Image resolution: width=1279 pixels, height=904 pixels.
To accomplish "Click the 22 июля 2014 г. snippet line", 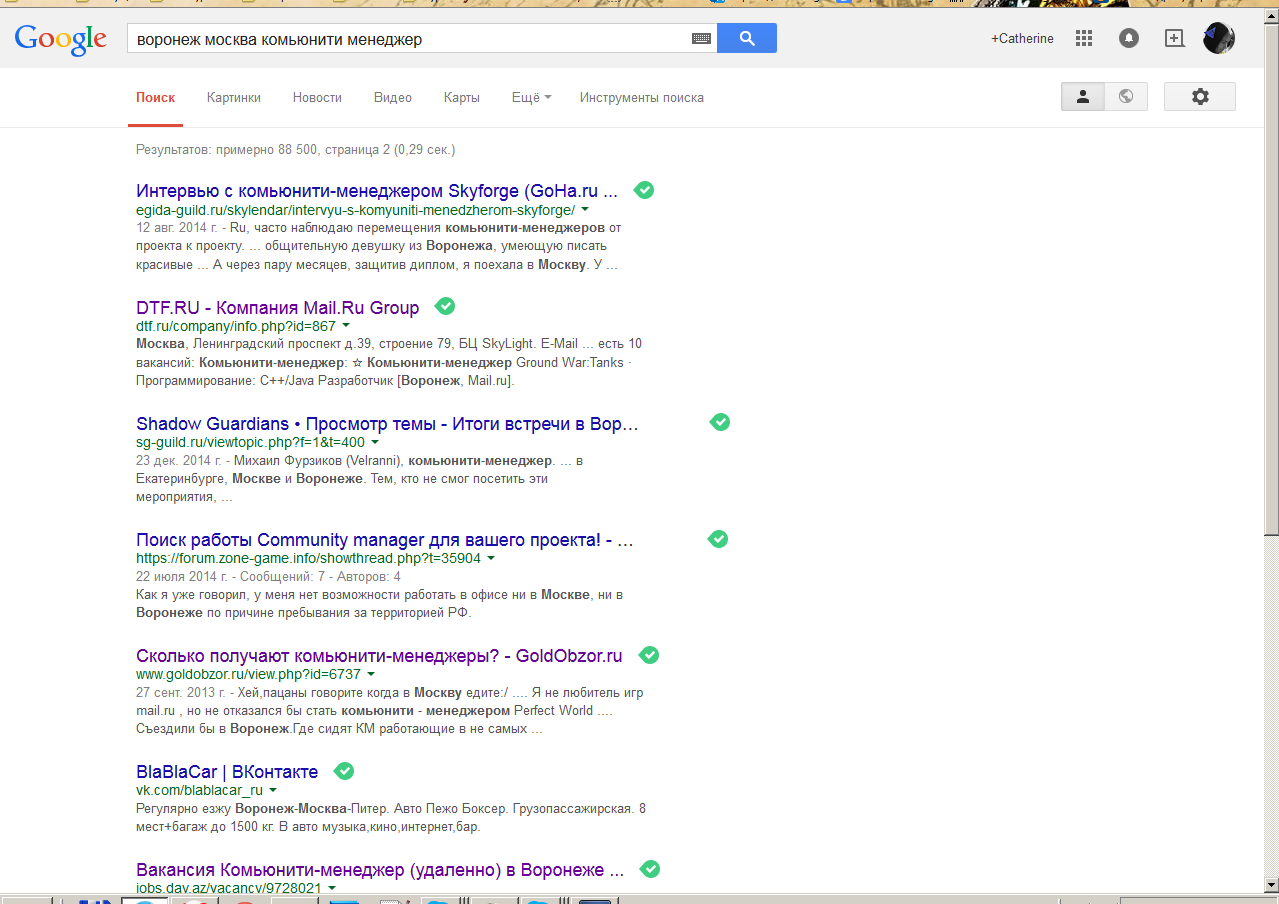I will click(268, 577).
